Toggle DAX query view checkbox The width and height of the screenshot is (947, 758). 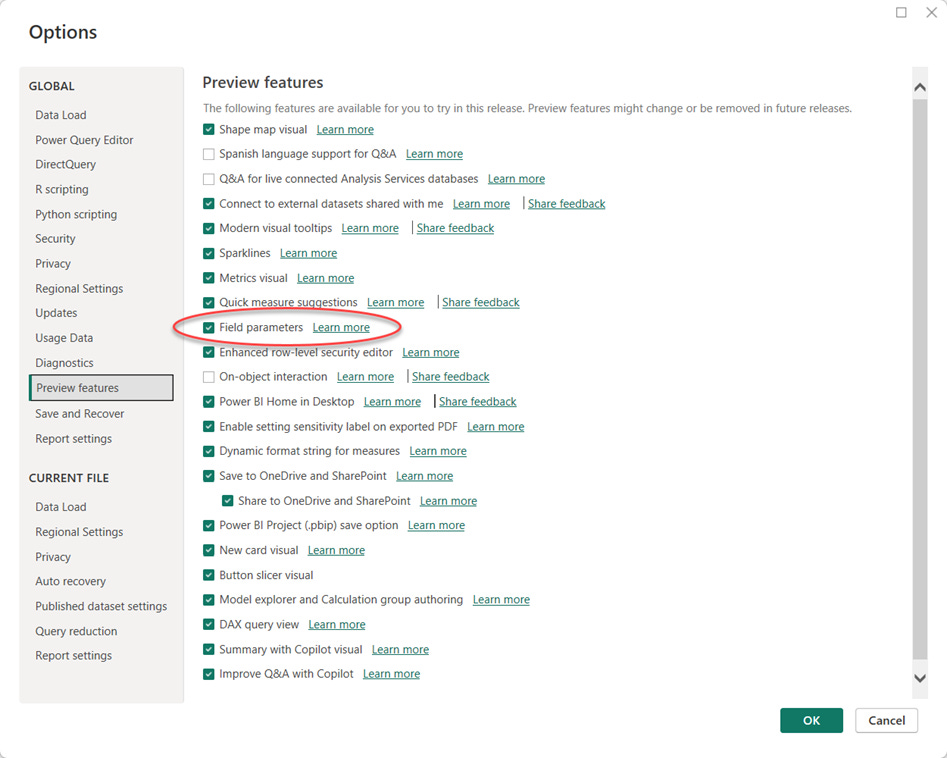coord(208,625)
